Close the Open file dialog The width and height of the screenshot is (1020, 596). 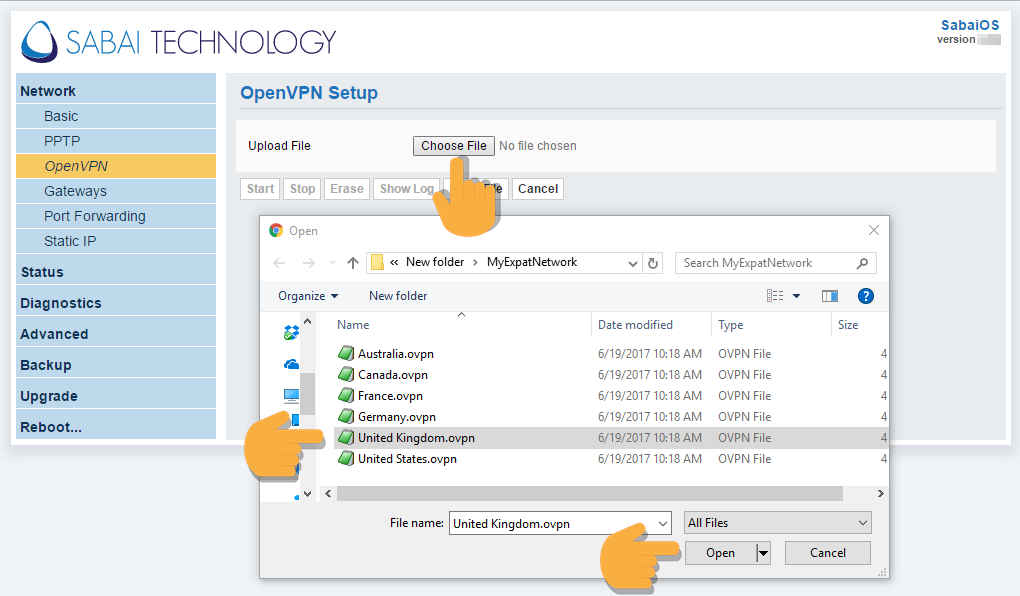point(874,230)
